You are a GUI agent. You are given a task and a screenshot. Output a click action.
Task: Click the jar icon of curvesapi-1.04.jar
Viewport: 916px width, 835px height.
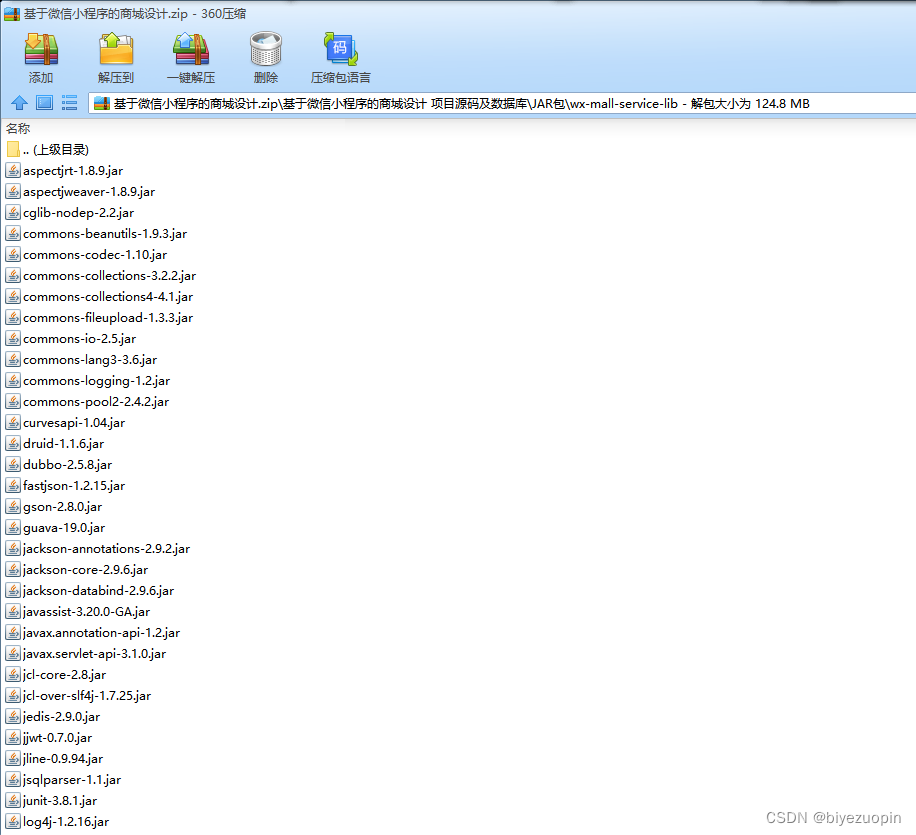[13, 423]
